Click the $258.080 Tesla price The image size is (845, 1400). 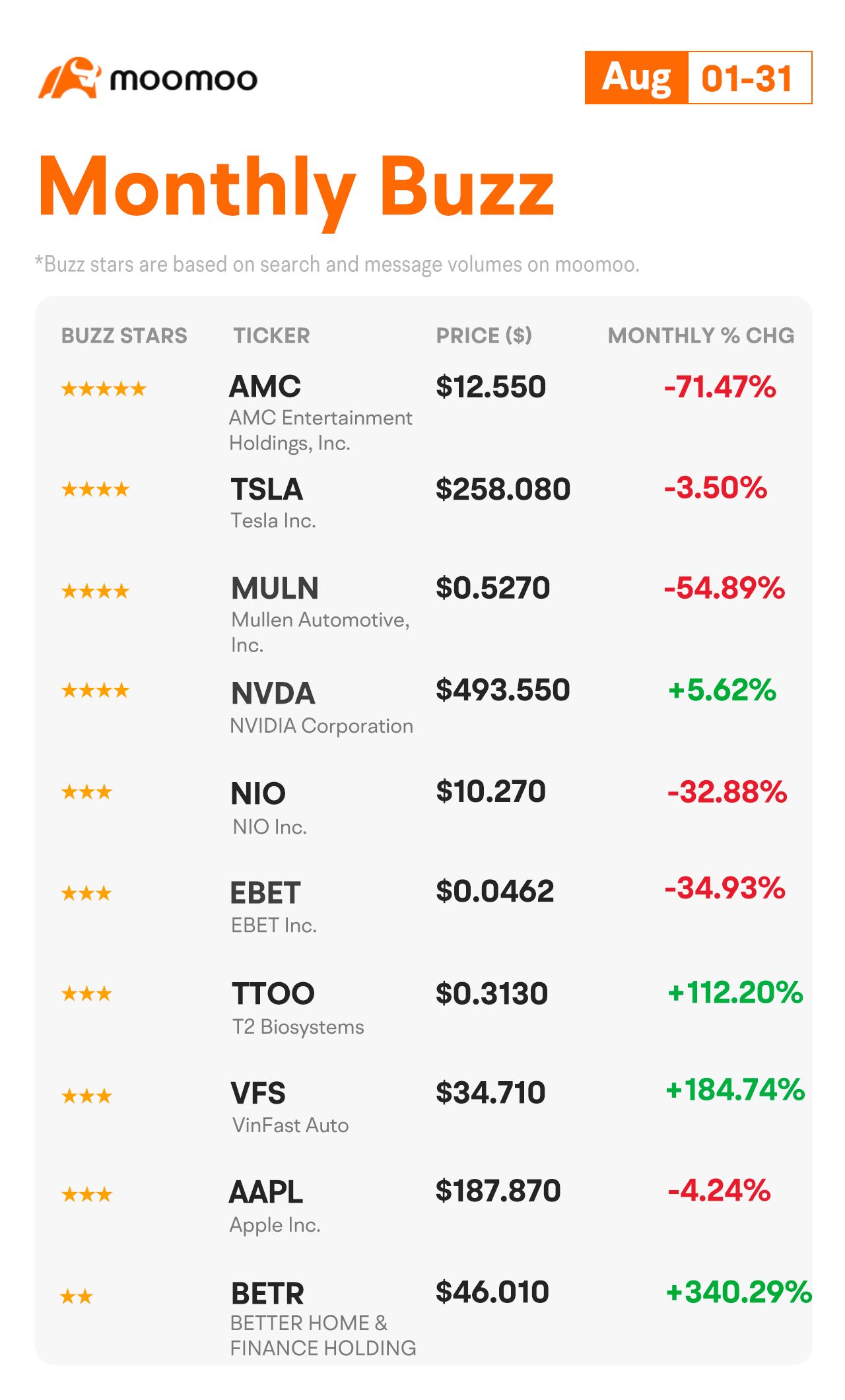pyautogui.click(x=503, y=489)
